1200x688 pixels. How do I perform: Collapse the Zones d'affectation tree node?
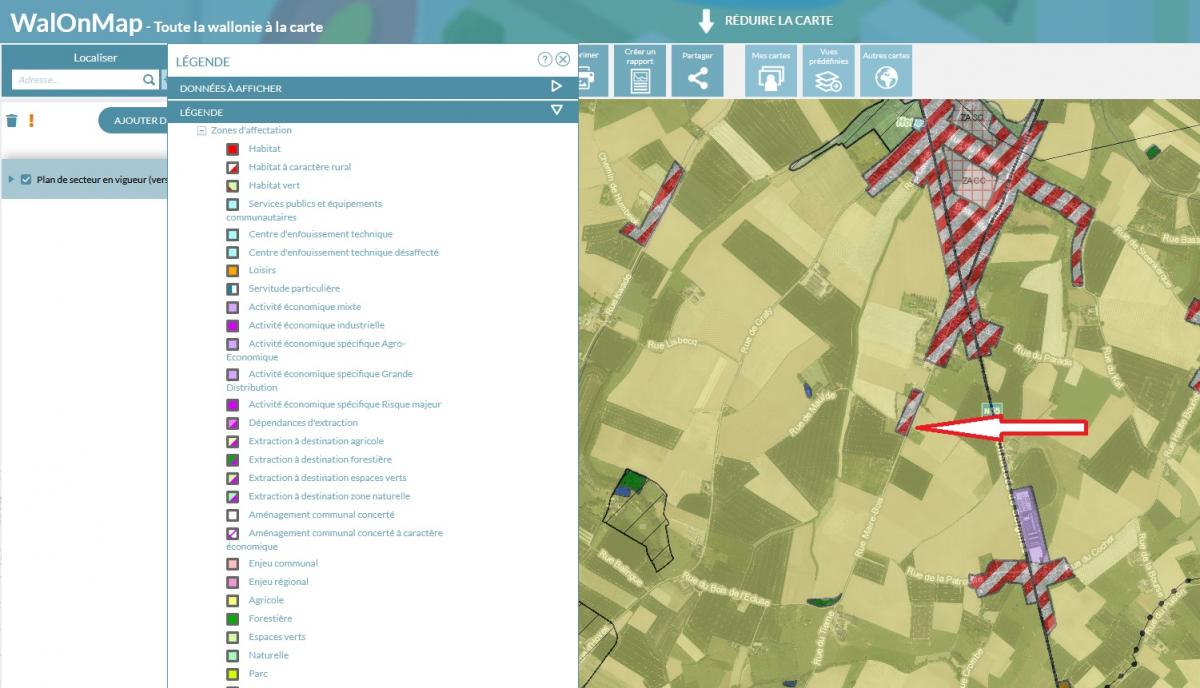[202, 131]
